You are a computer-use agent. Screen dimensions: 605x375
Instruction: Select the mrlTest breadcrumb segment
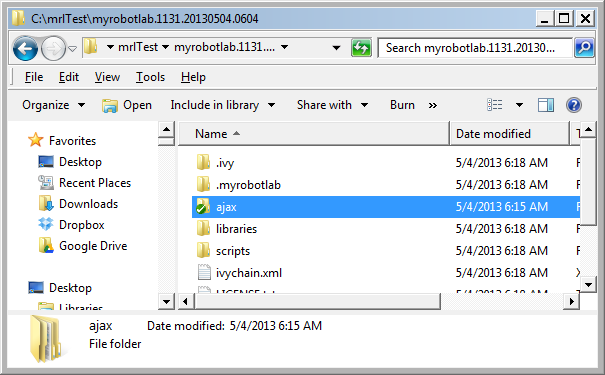coord(138,47)
